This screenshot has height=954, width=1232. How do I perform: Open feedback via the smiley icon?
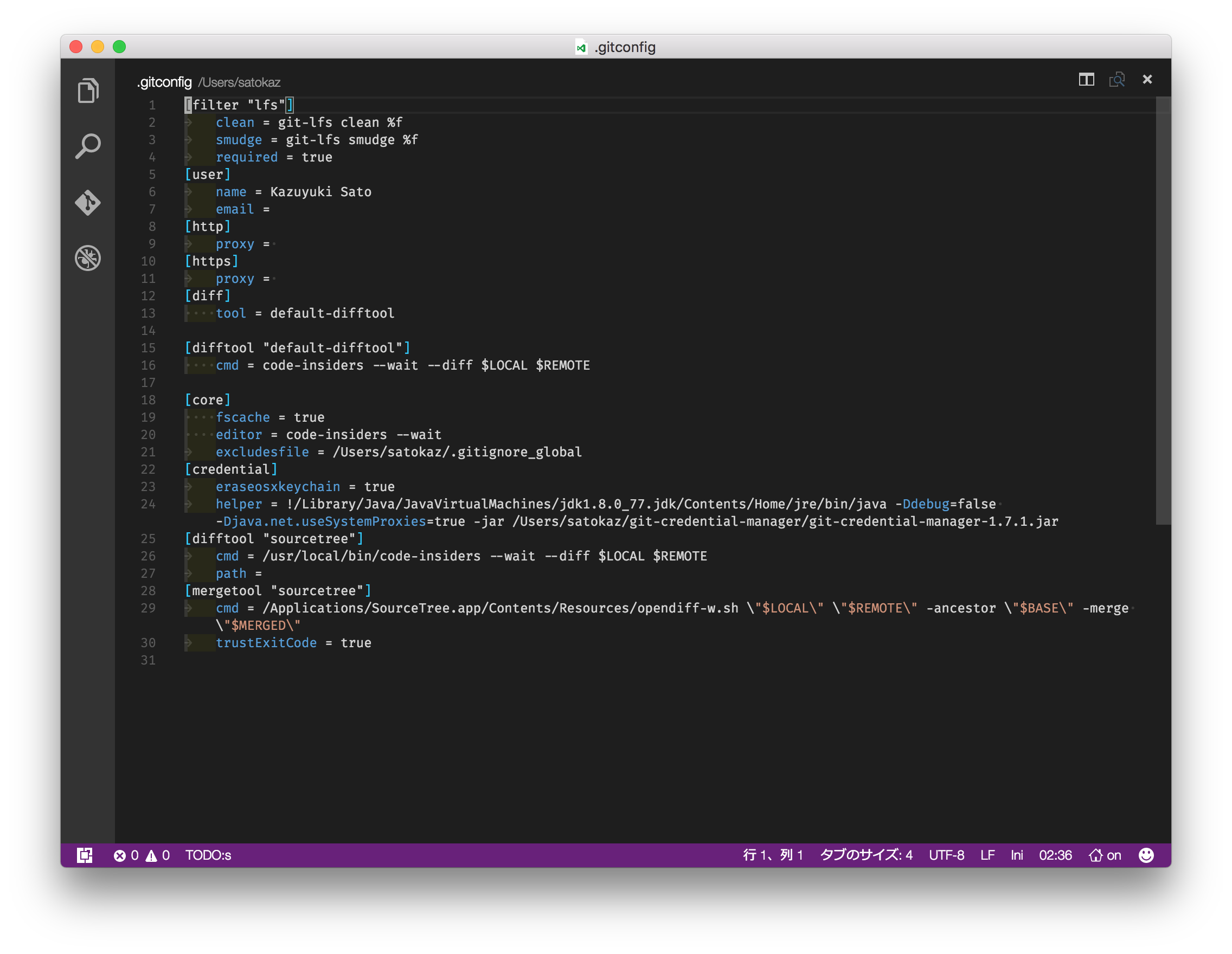pyautogui.click(x=1147, y=855)
